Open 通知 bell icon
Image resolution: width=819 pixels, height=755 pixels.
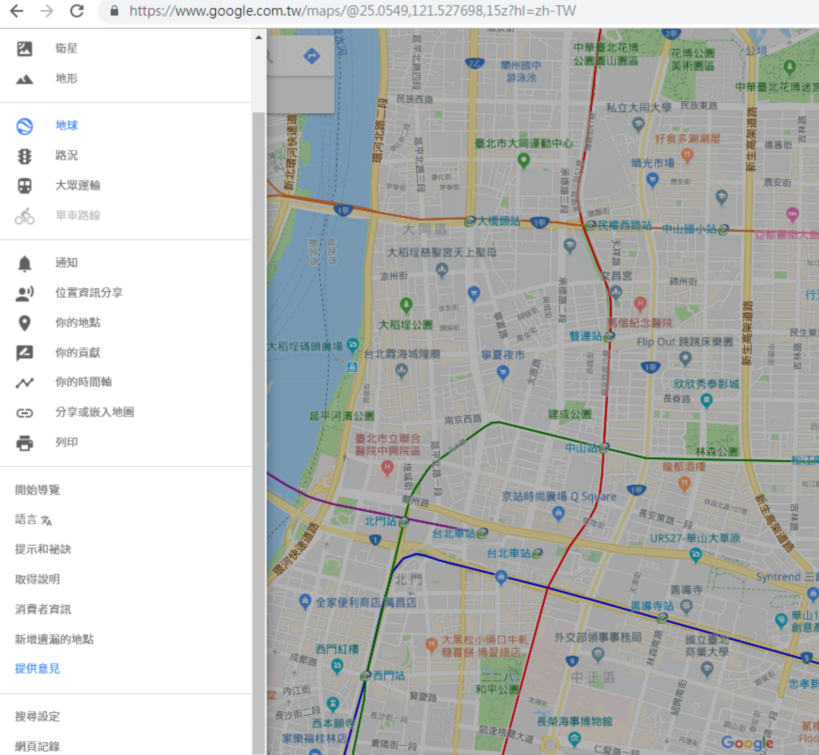point(25,263)
